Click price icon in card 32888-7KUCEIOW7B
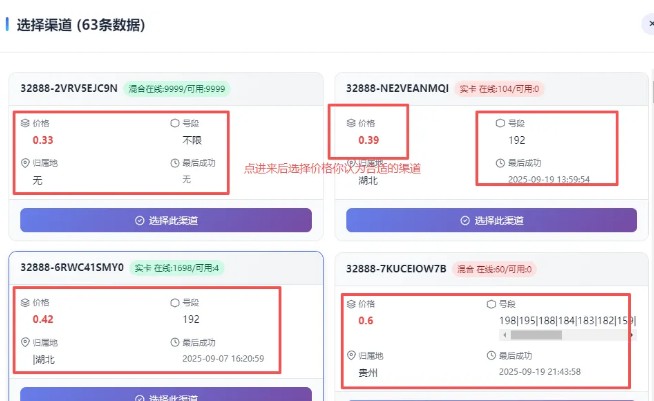 (x=351, y=302)
